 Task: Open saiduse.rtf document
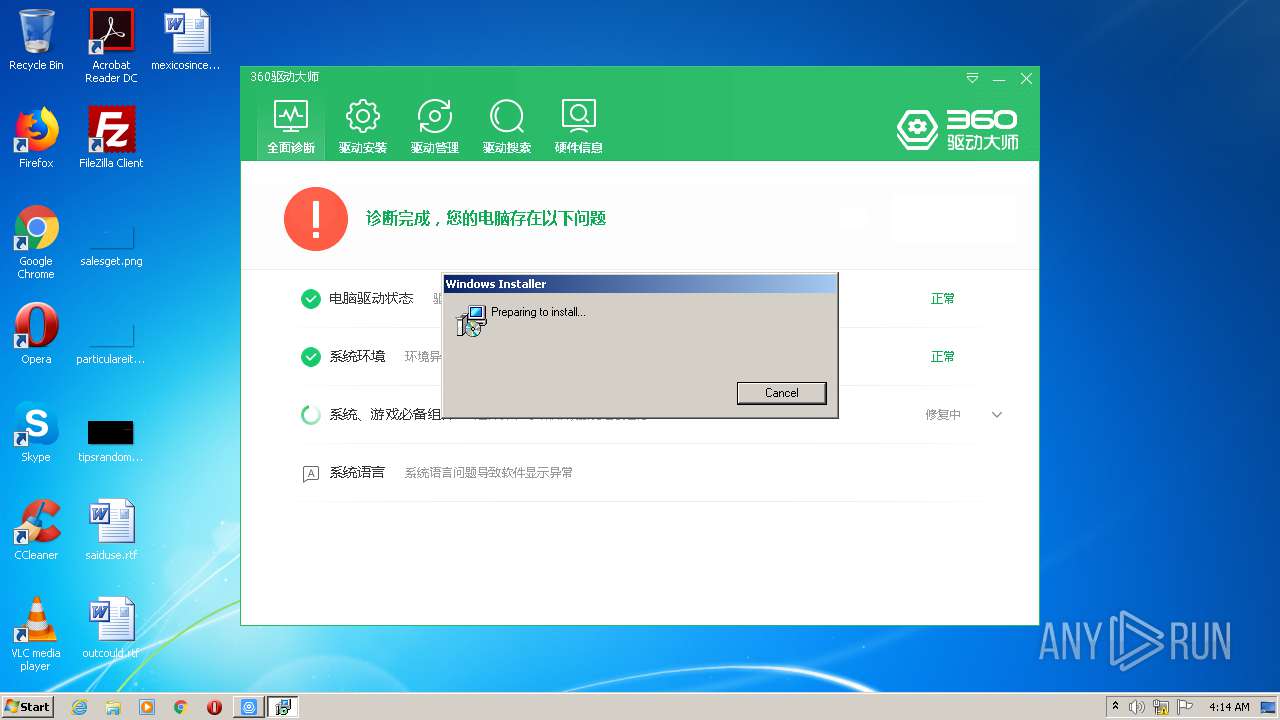111,530
